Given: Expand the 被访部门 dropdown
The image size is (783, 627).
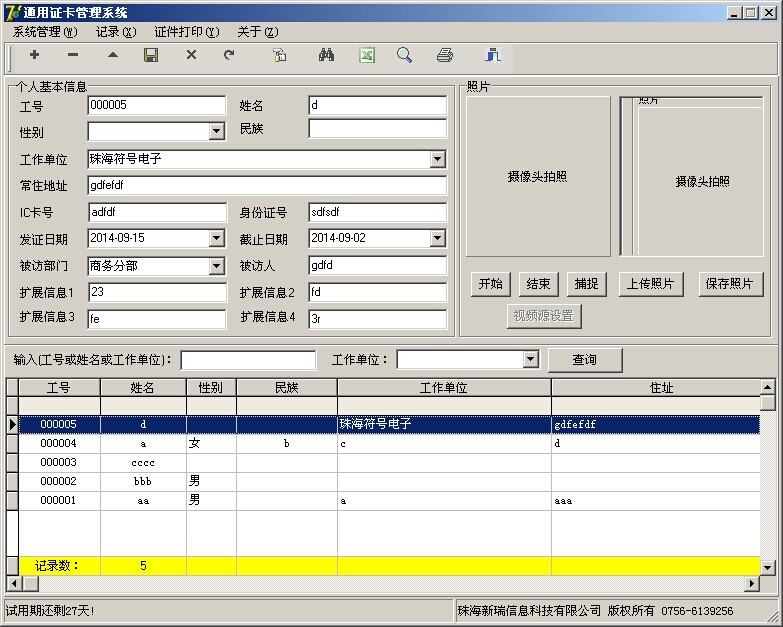Looking at the screenshot, I should point(216,266).
